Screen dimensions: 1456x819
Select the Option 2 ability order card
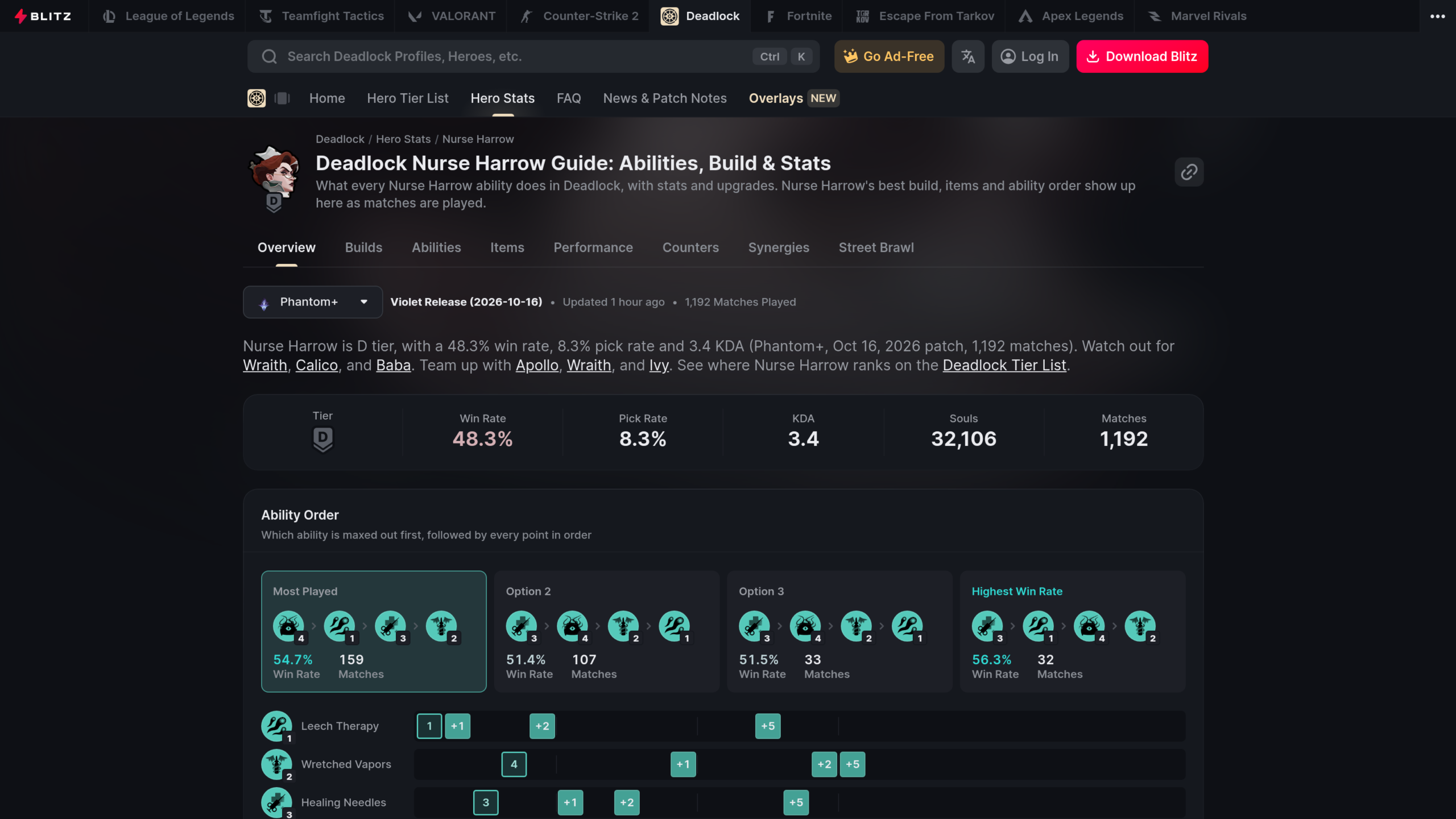click(x=607, y=631)
